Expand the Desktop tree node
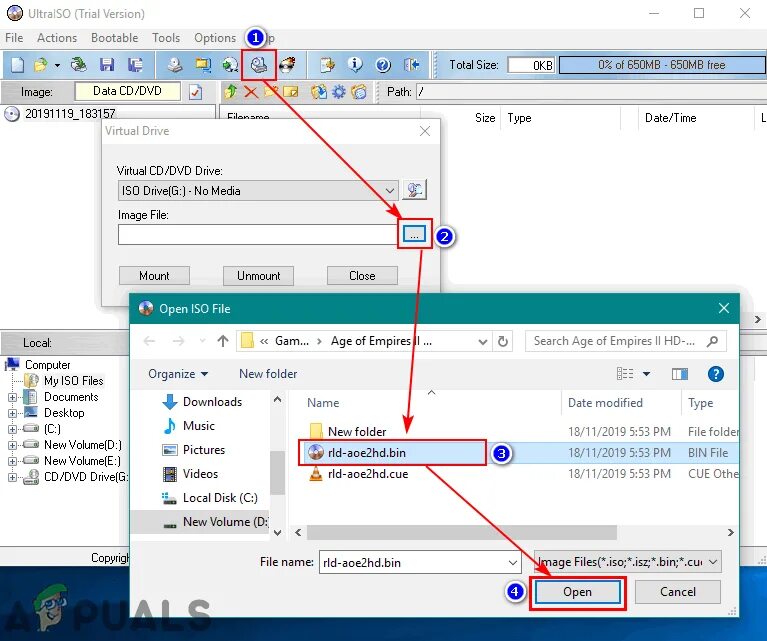Image resolution: width=767 pixels, height=641 pixels. tap(12, 413)
